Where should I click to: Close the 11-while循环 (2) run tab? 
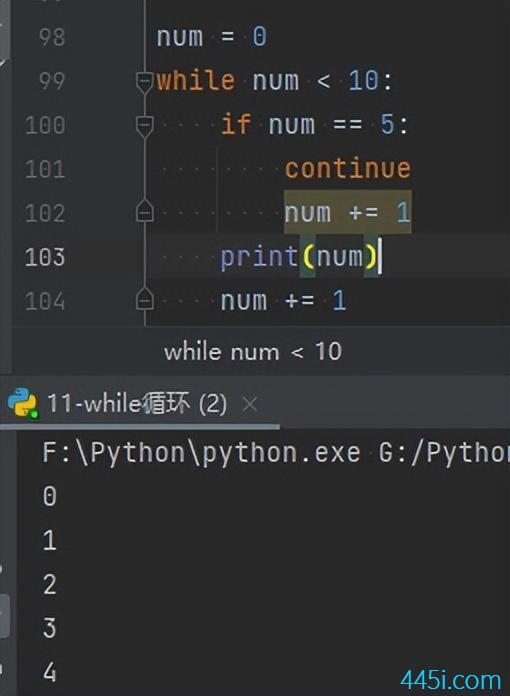pos(250,404)
